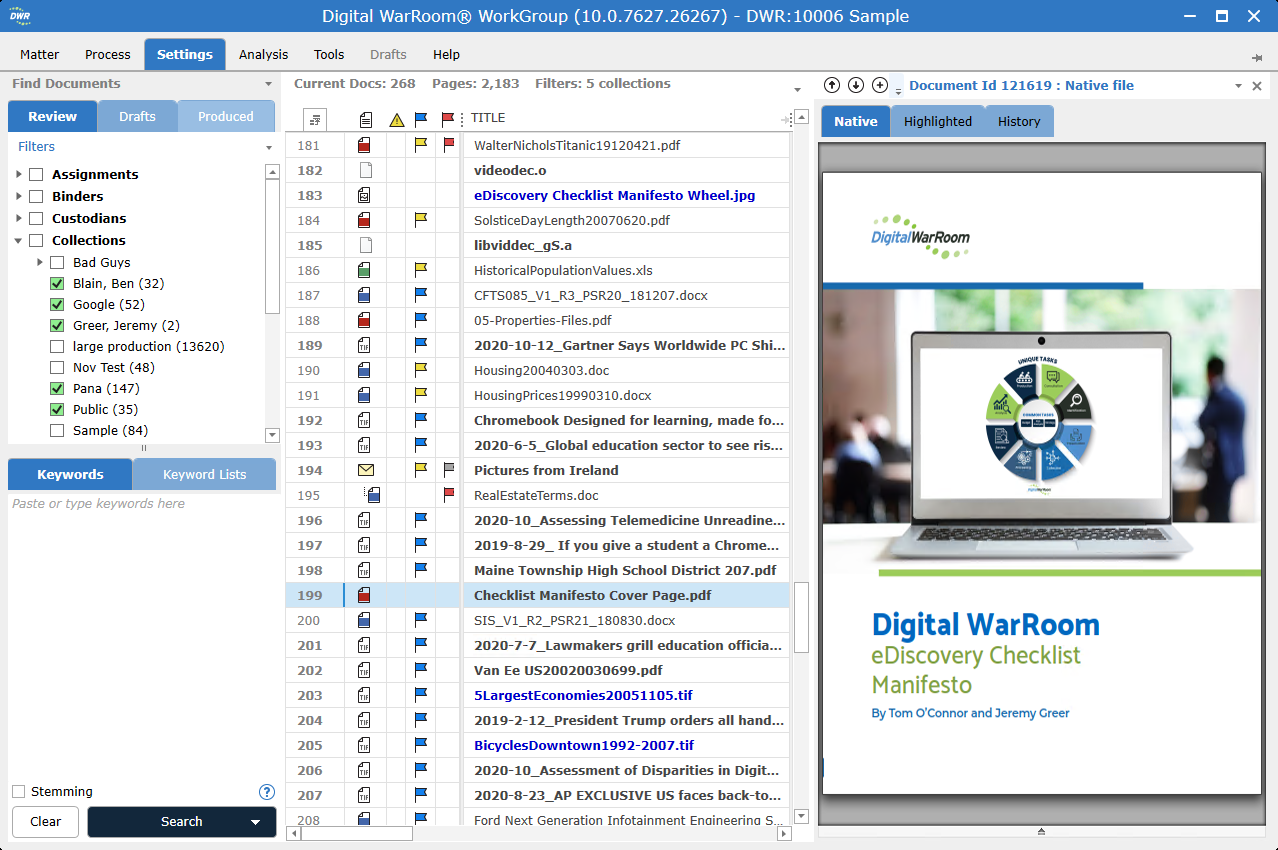Click the help question mark icon near Stemming
Image resolution: width=1278 pixels, height=850 pixels.
pos(266,792)
